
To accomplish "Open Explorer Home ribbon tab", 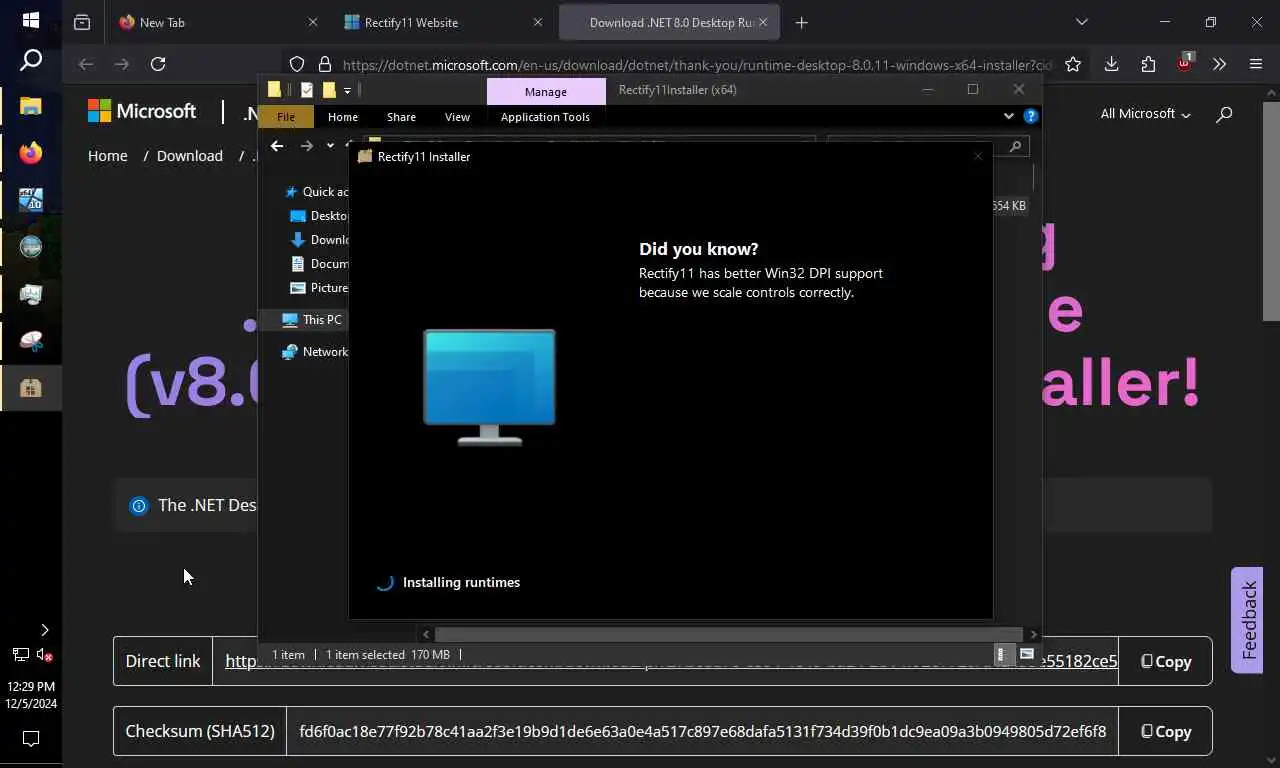I will tap(343, 117).
